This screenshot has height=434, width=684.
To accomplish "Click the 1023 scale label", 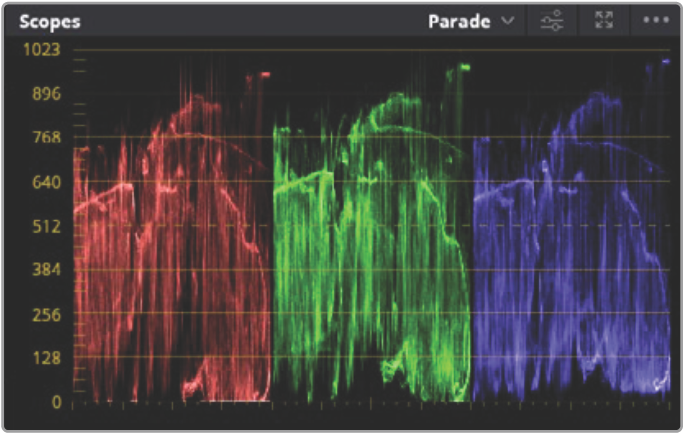I will pyautogui.click(x=43, y=50).
